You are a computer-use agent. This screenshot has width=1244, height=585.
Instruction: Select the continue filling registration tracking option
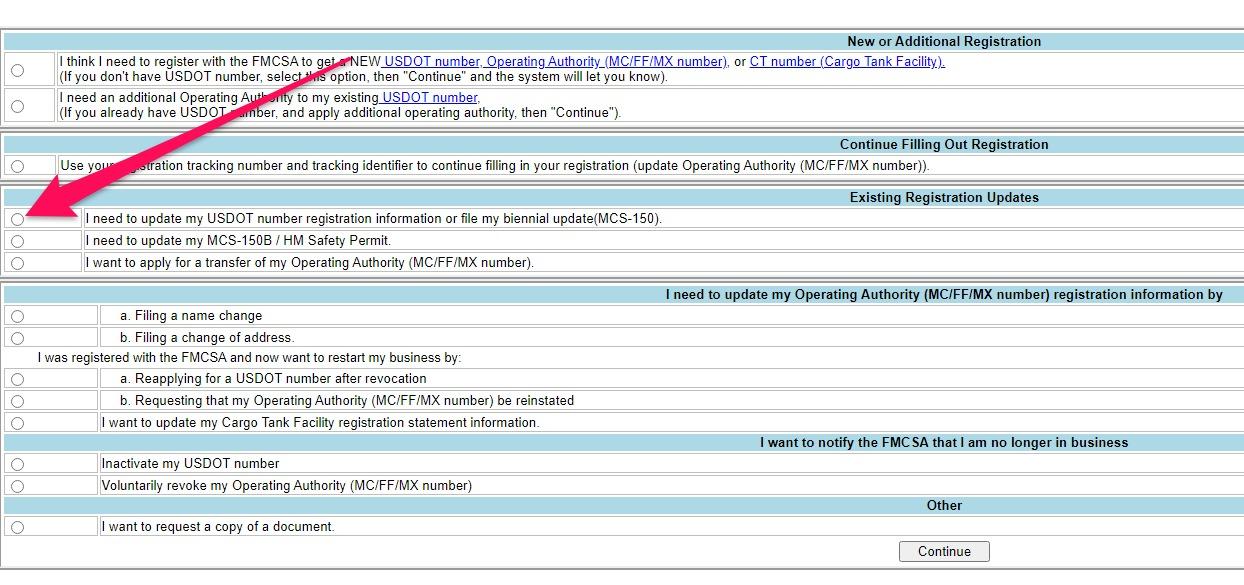click(x=17, y=165)
